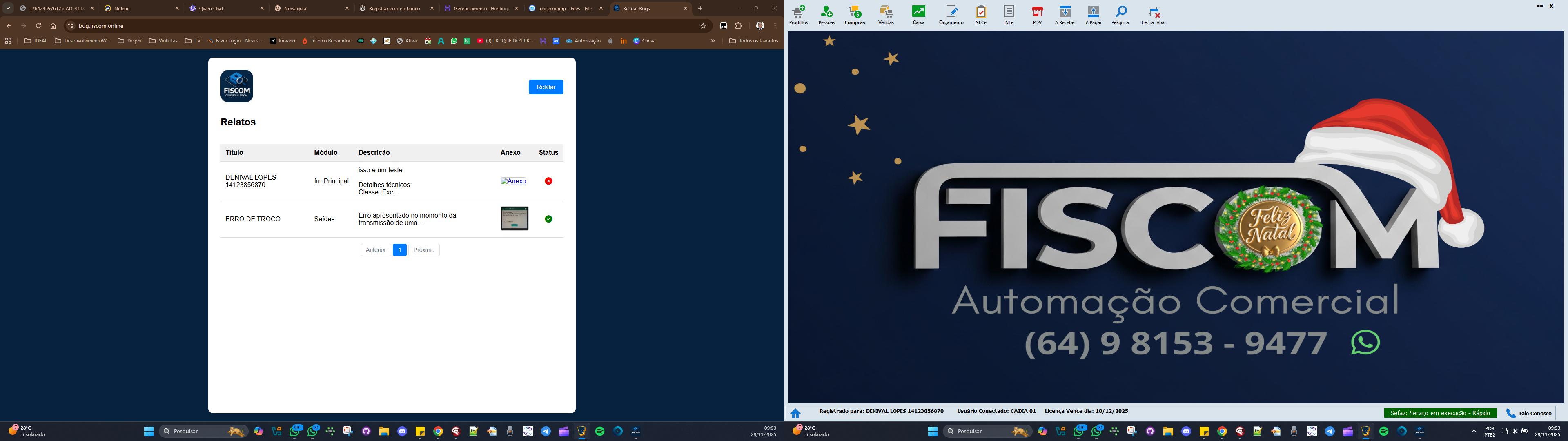The width and height of the screenshot is (1568, 441).
Task: Click Fechar Abas in toolbar
Action: 1154,15
